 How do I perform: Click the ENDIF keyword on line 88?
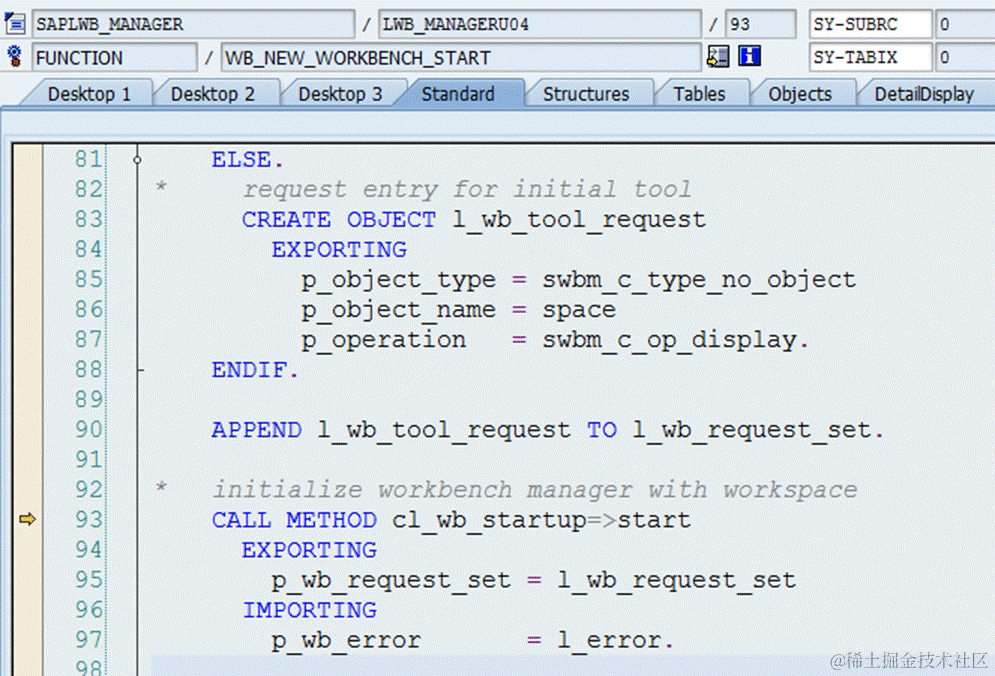click(249, 369)
